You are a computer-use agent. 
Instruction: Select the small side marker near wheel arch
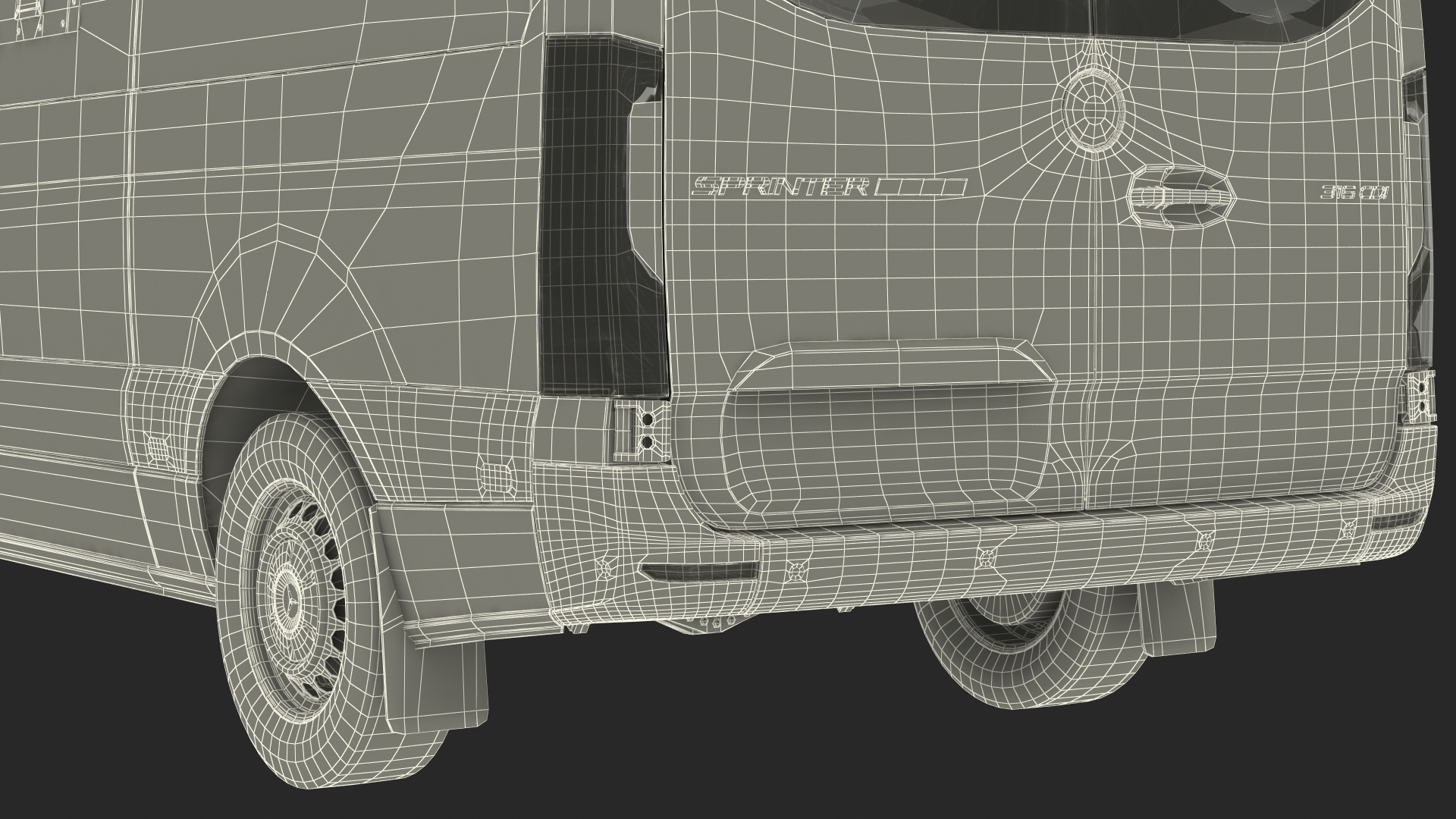point(157,449)
